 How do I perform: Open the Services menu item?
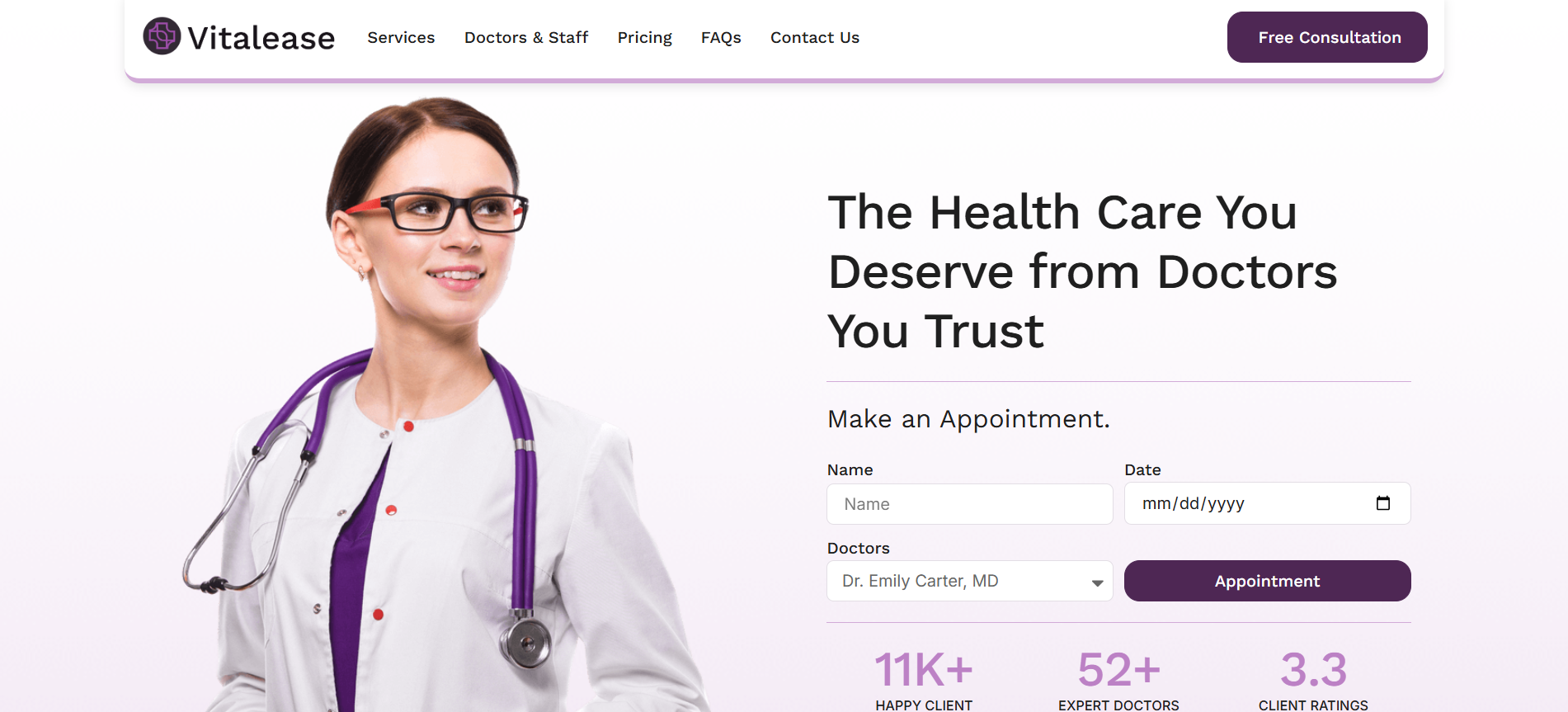click(401, 37)
